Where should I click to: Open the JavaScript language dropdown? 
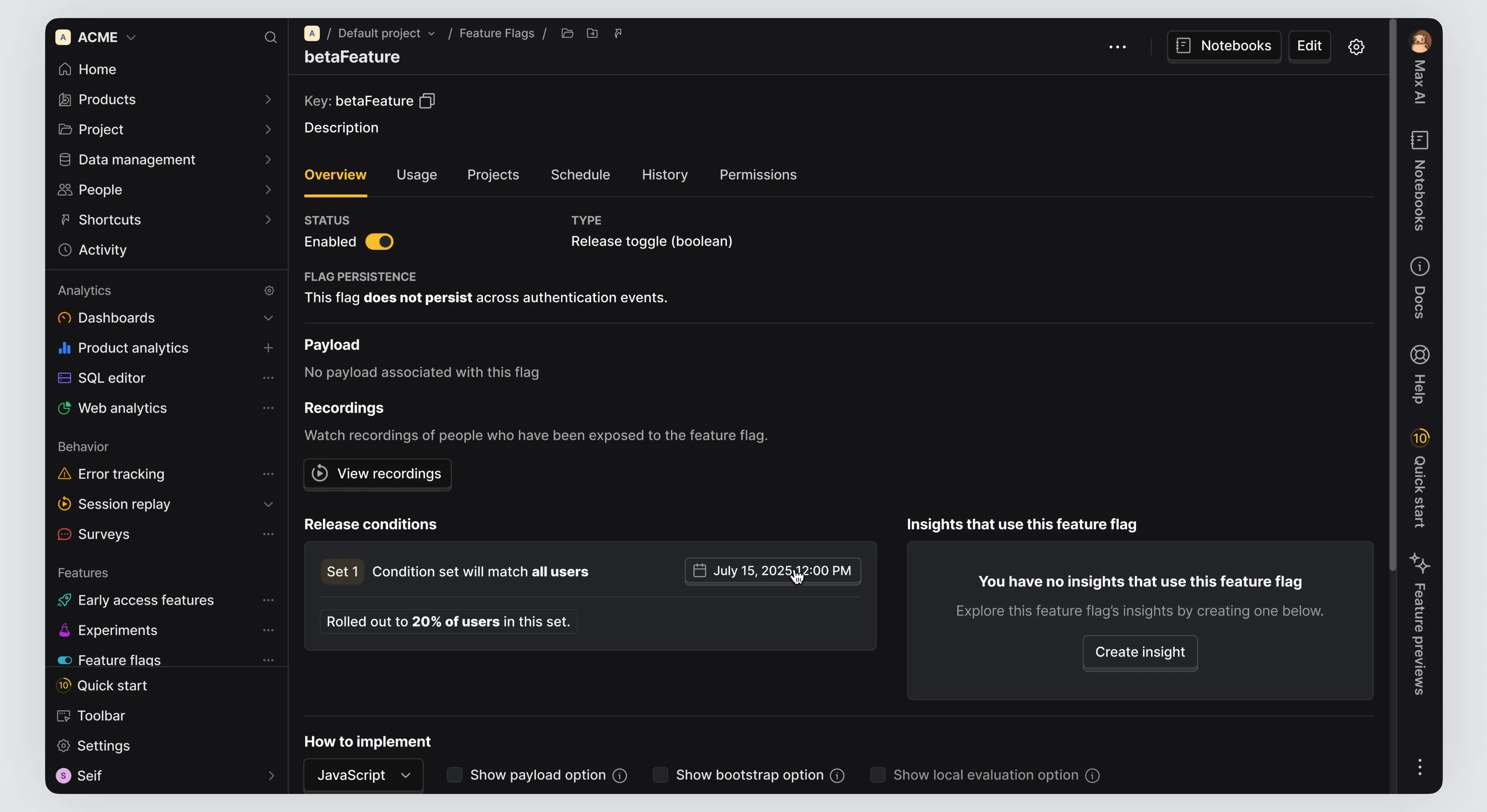(x=363, y=775)
